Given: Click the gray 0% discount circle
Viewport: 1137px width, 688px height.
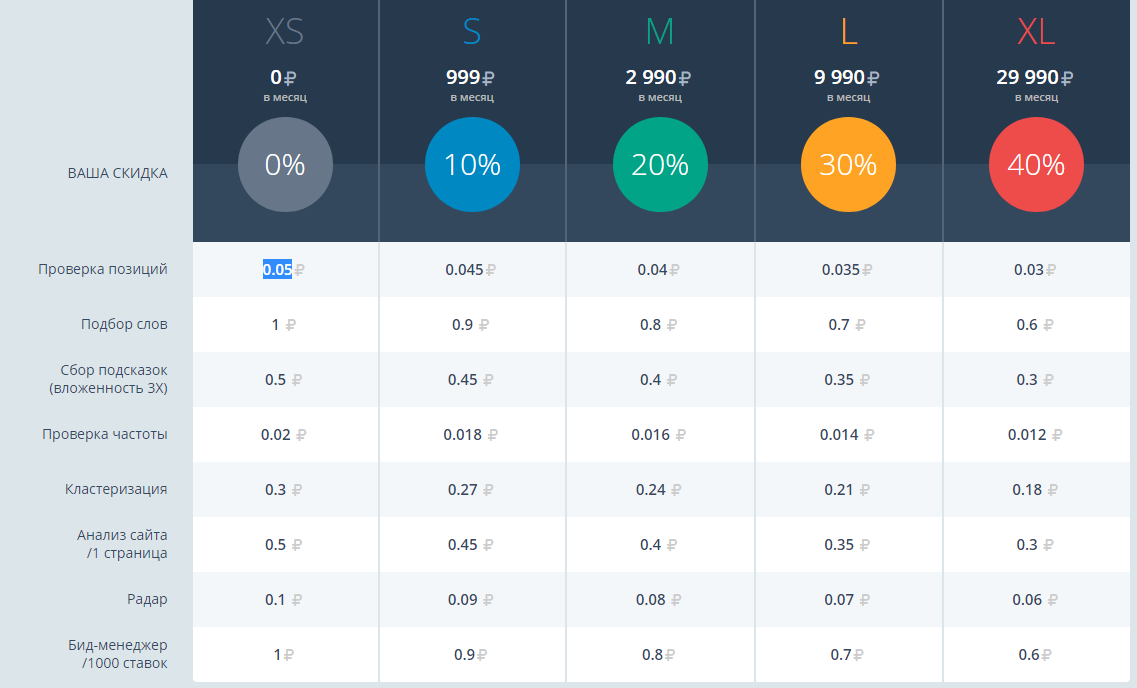Looking at the screenshot, I should pyautogui.click(x=285, y=165).
